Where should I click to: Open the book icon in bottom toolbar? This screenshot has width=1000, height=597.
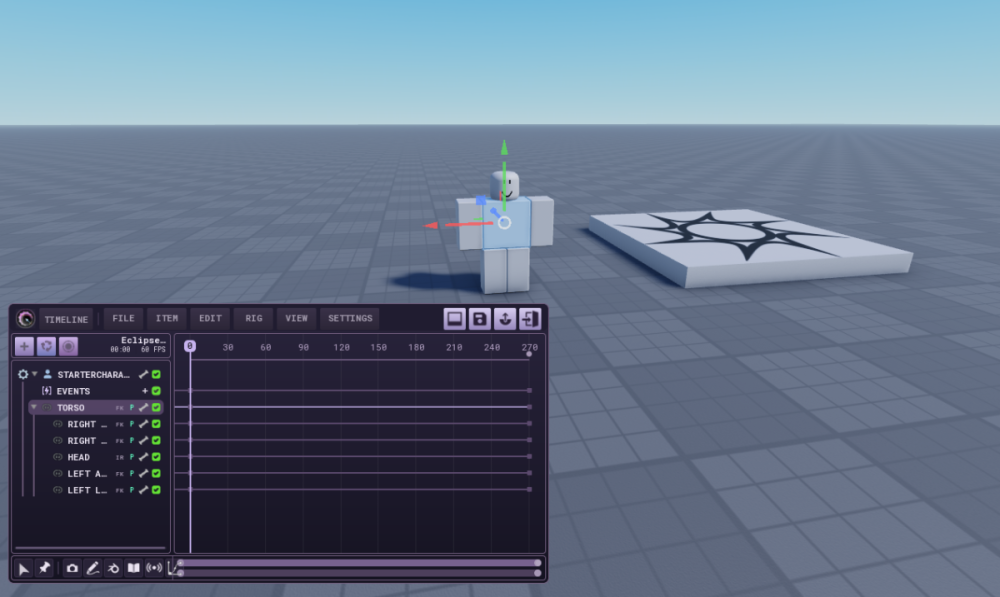pos(133,568)
